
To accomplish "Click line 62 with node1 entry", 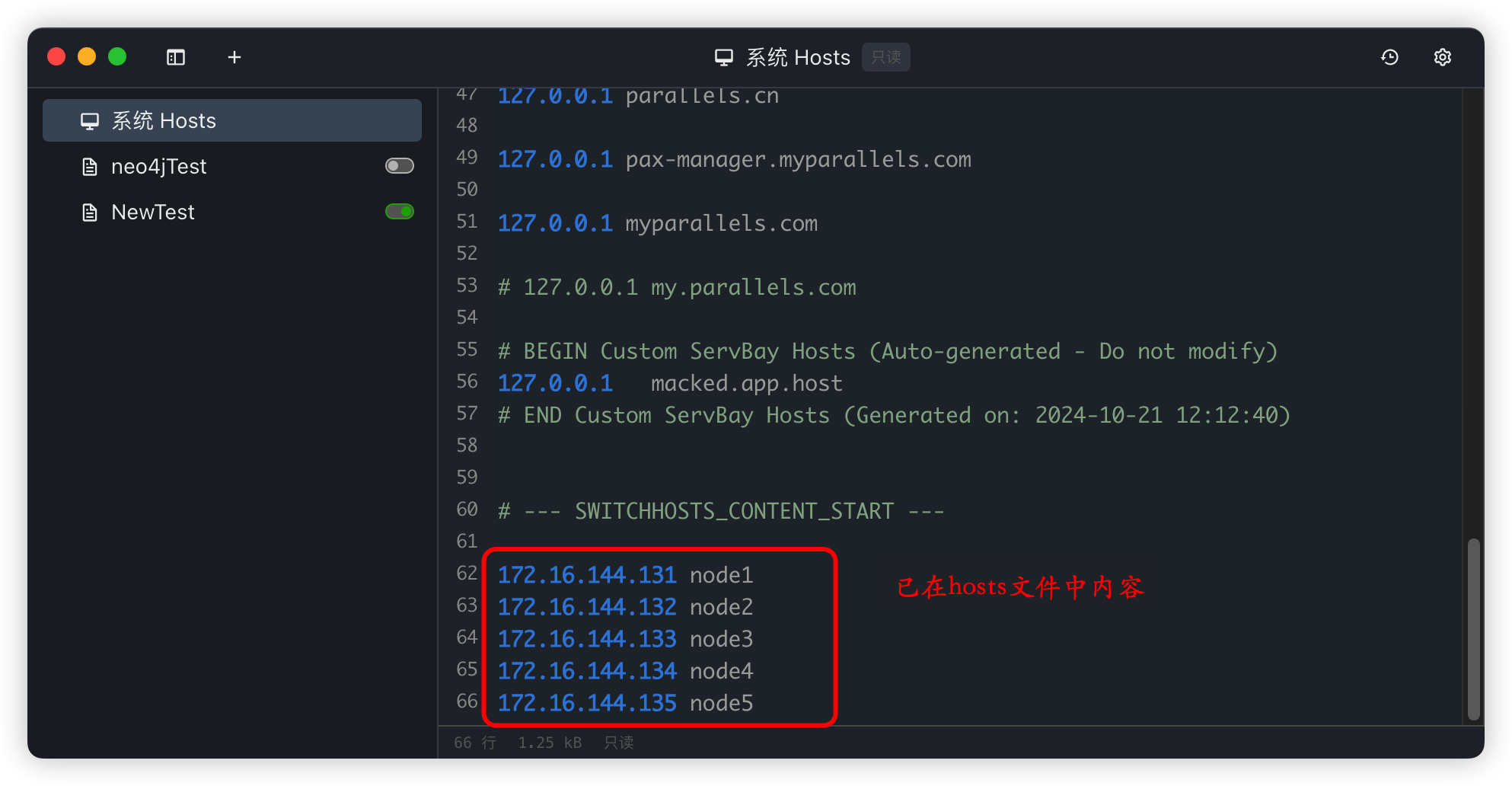I will (624, 575).
